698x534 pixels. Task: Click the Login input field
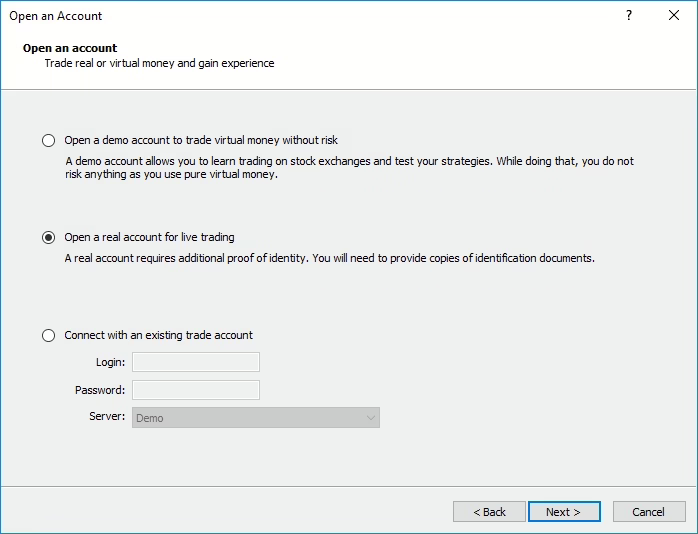196,362
